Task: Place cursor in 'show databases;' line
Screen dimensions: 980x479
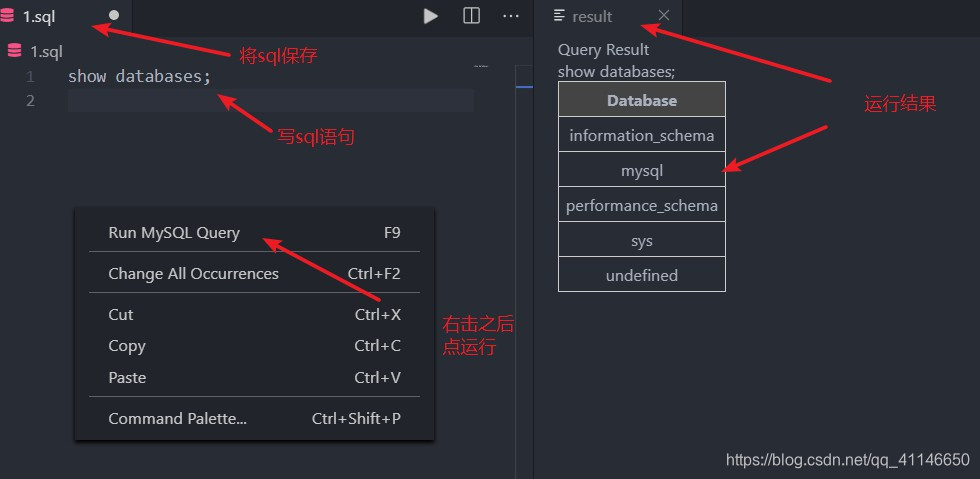Action: pos(139,77)
